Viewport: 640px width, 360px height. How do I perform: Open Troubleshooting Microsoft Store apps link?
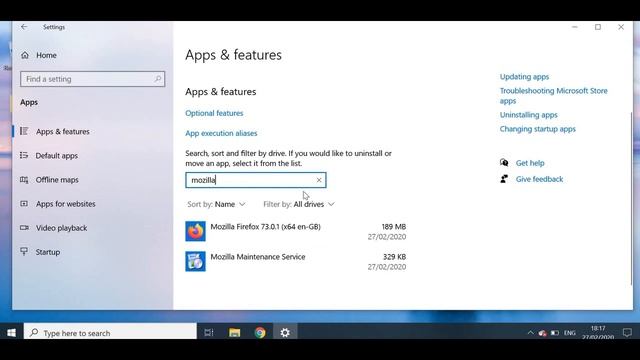click(x=553, y=96)
